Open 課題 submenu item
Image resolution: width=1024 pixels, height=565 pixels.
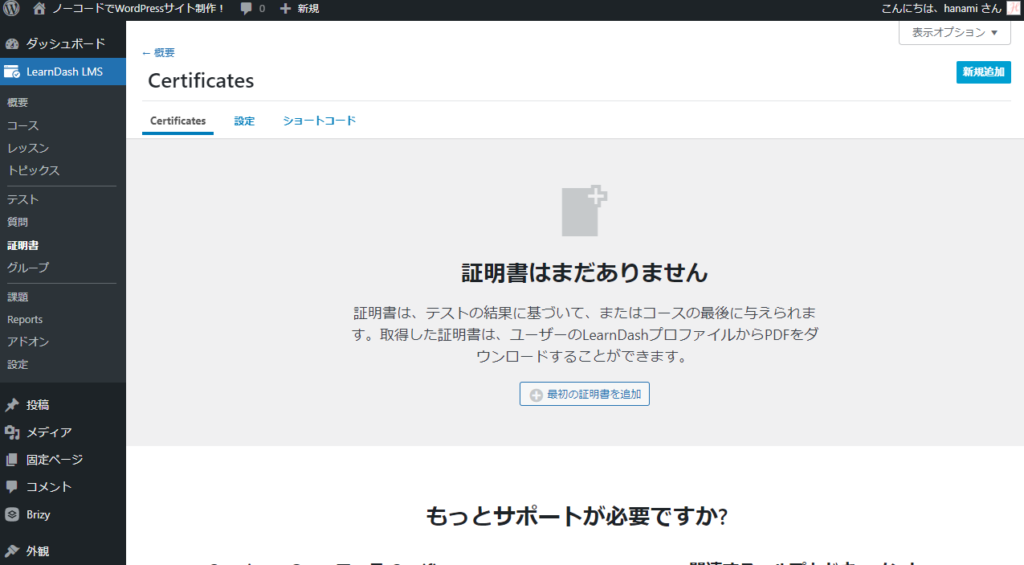tap(18, 297)
